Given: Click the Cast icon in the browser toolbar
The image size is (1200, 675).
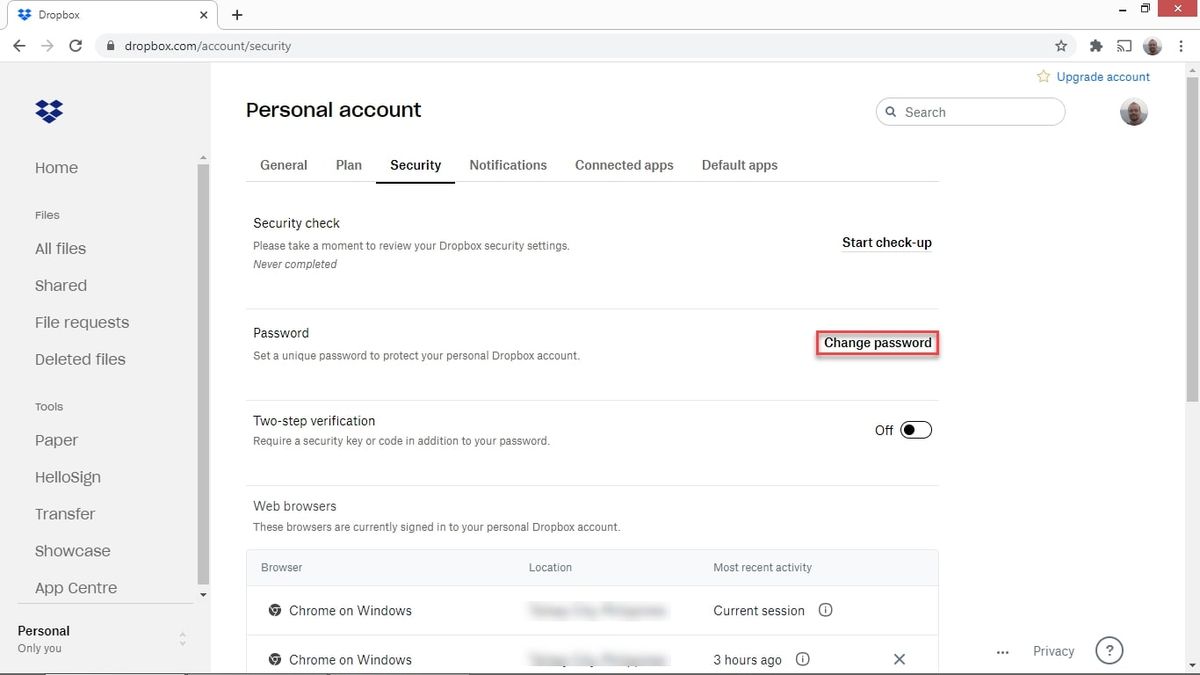Looking at the screenshot, I should 1123,45.
